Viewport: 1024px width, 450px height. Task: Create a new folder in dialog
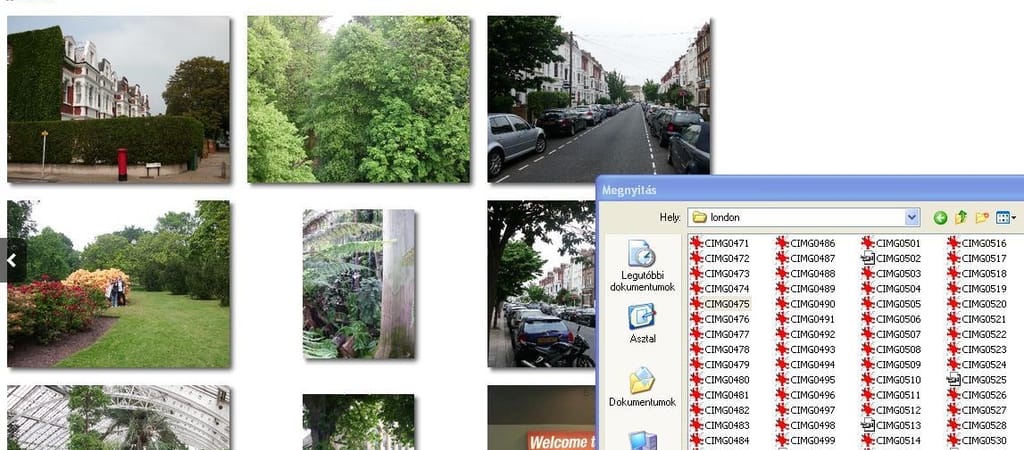pyautogui.click(x=983, y=217)
